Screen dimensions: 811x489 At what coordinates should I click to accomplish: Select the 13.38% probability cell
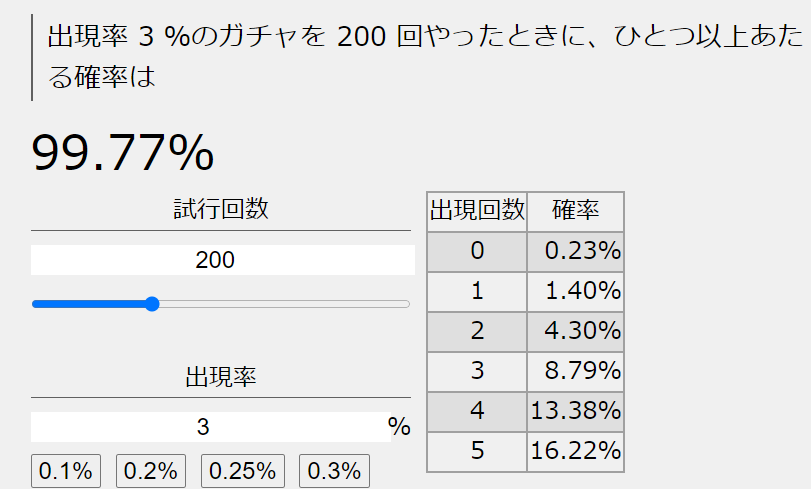click(x=576, y=411)
